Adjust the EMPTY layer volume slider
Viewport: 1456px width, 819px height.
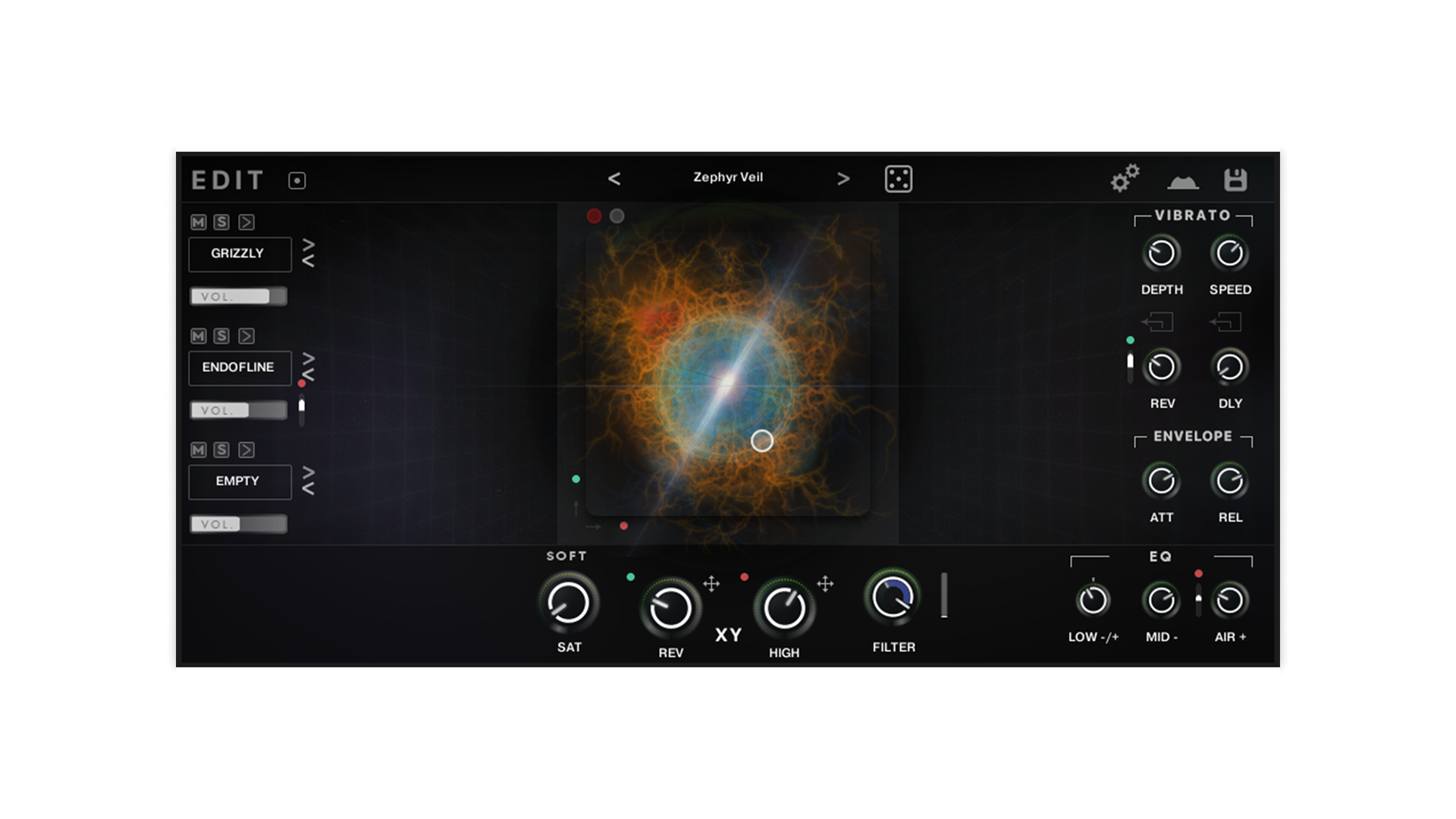[238, 524]
